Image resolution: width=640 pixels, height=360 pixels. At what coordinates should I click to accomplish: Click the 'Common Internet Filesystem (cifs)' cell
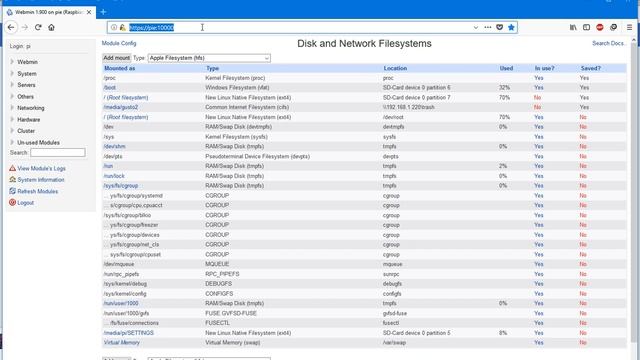coord(247,107)
